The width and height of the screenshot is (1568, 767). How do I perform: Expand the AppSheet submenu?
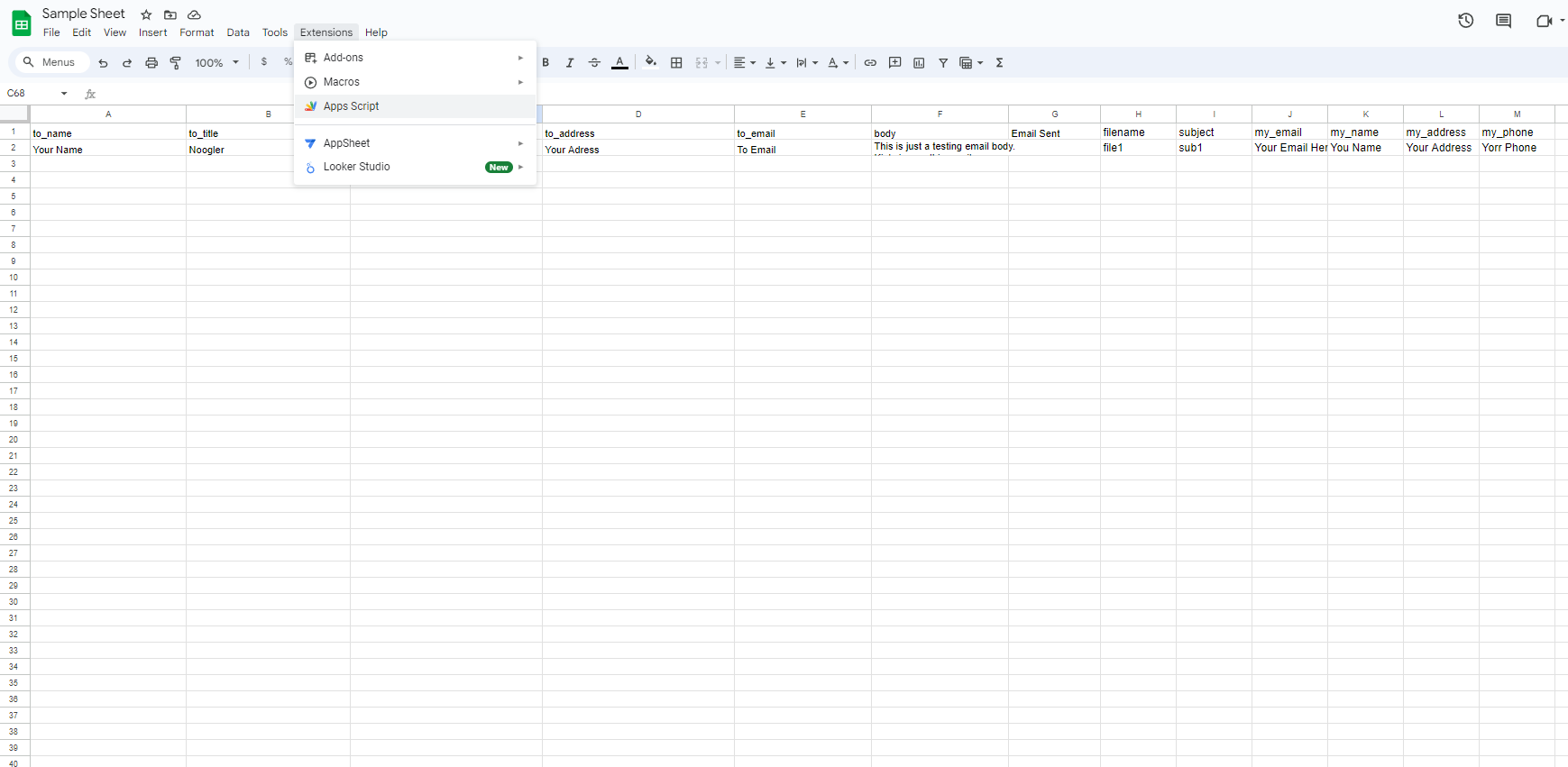coord(415,143)
